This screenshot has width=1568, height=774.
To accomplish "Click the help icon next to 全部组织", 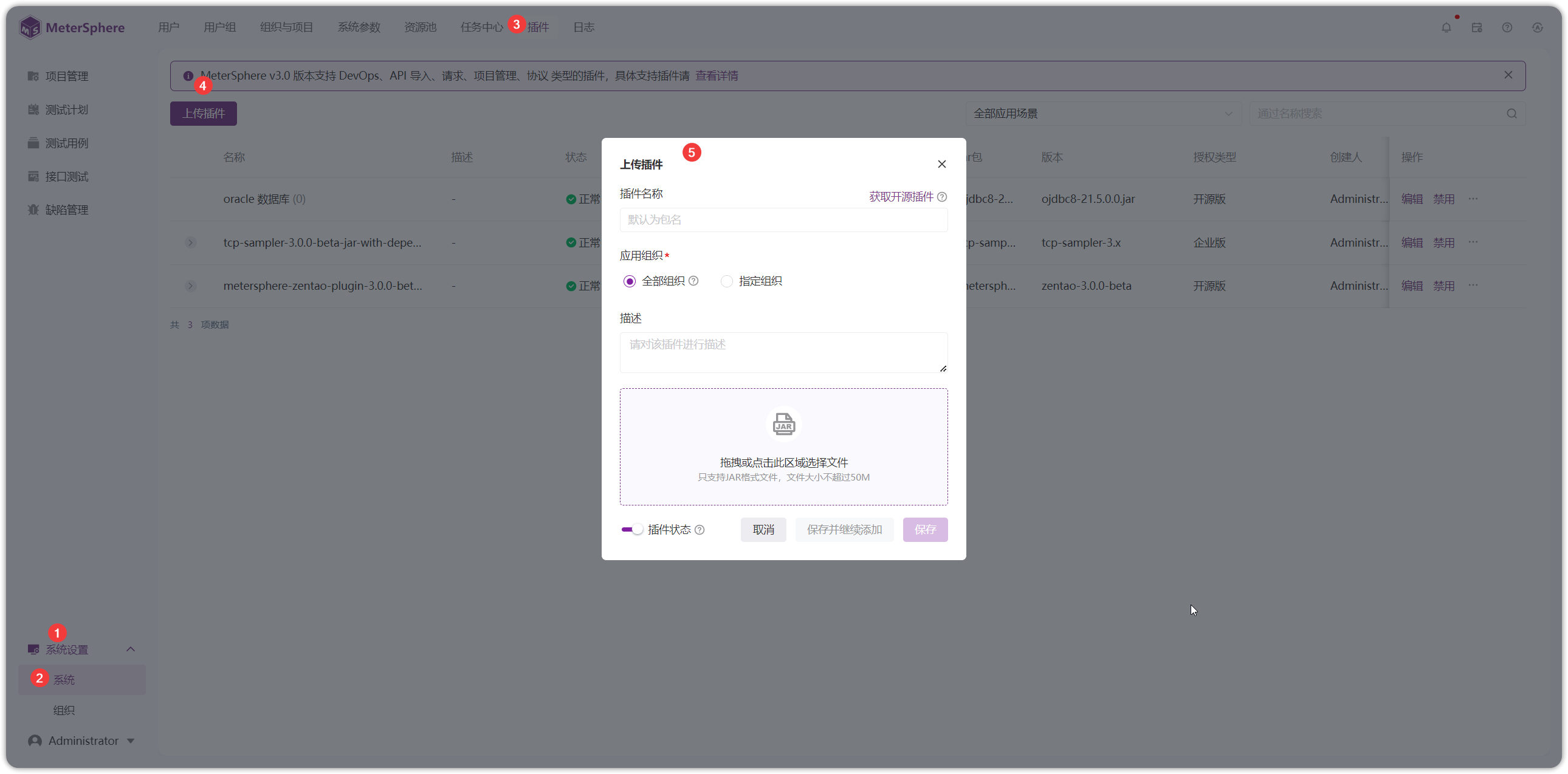I will click(693, 281).
